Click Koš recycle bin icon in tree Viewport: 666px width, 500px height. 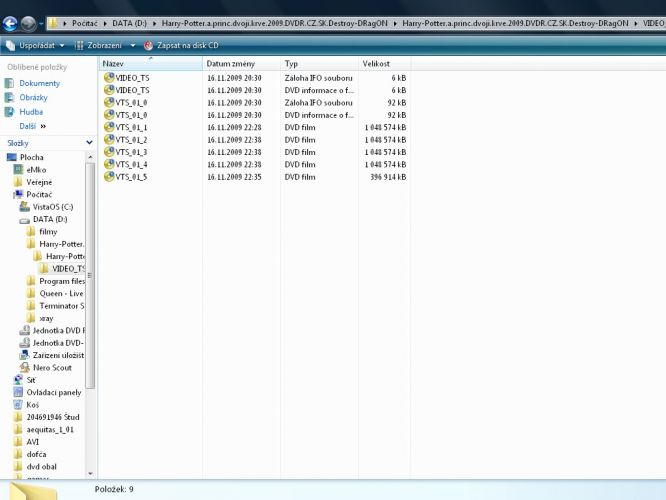pos(18,404)
